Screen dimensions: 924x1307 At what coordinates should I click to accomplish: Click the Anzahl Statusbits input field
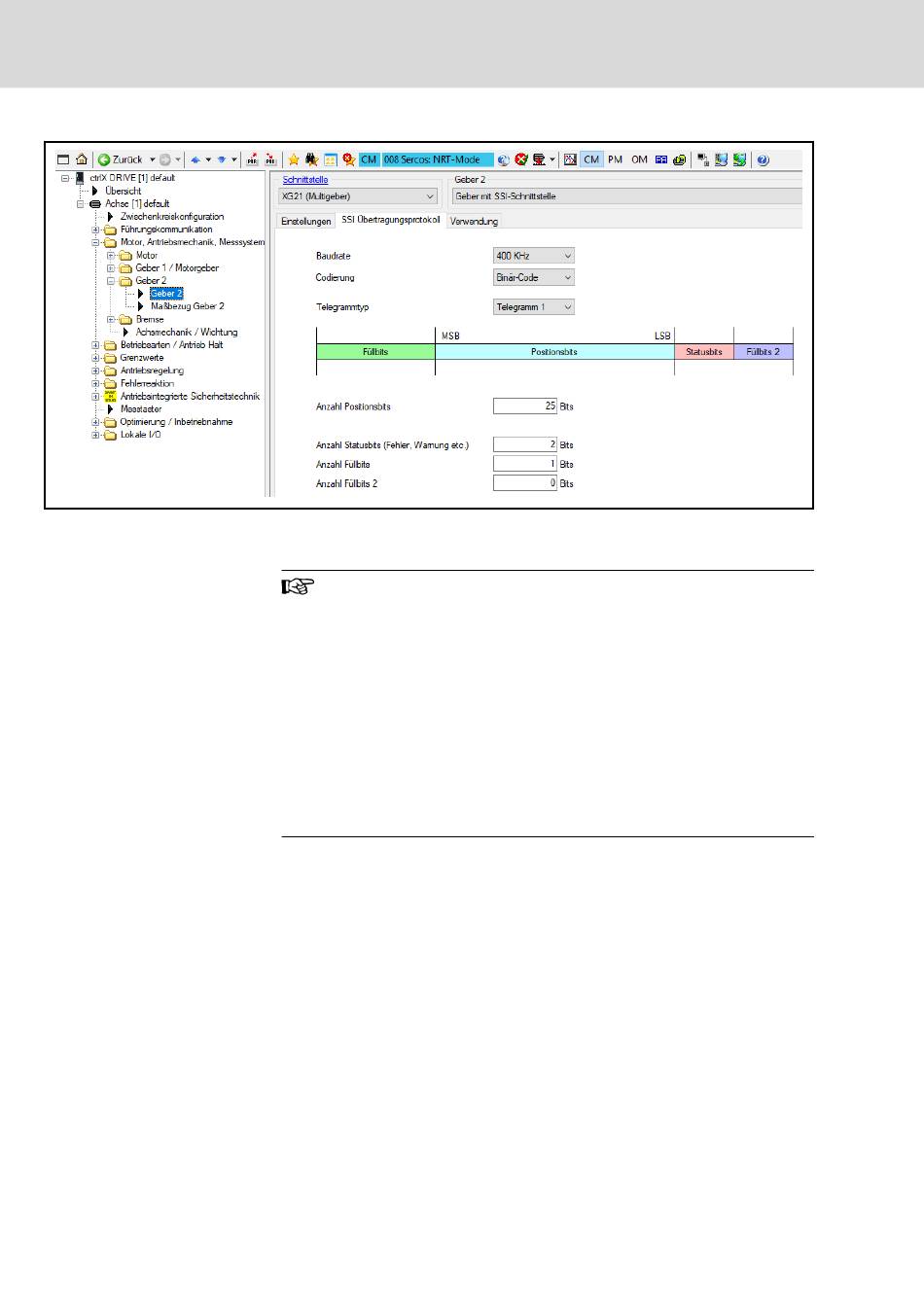525,444
